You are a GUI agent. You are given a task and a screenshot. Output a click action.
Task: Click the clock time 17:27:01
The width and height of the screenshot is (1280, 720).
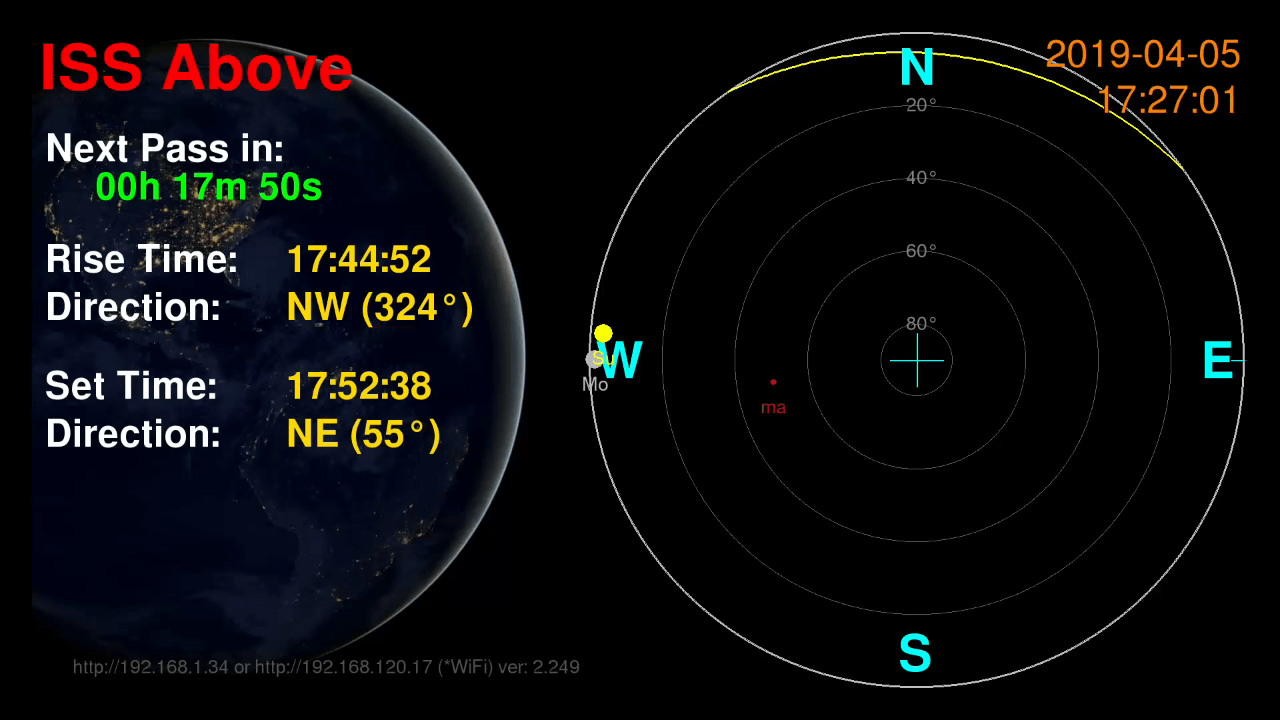tap(1168, 100)
